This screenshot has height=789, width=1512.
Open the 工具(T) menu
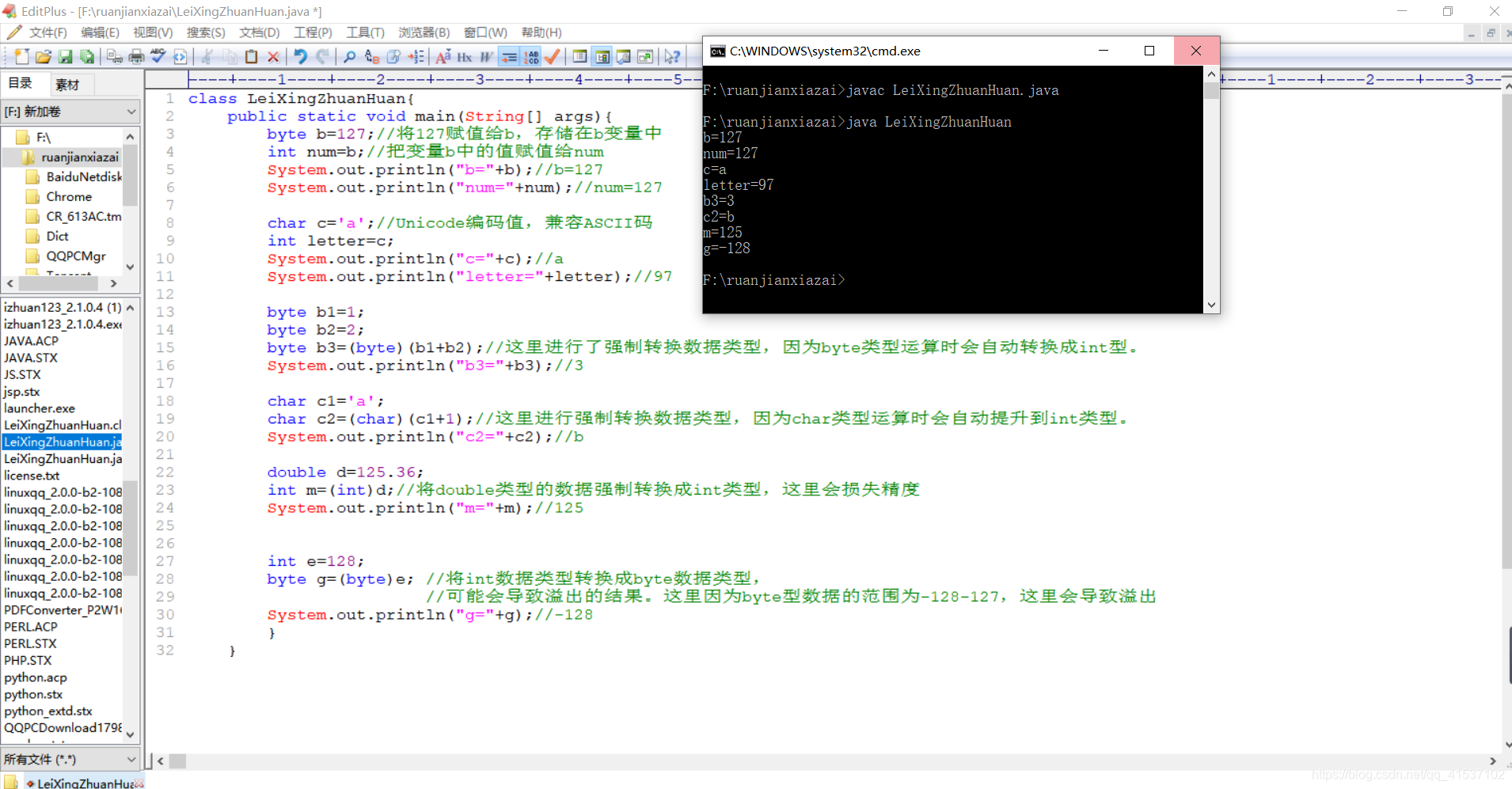pos(365,32)
